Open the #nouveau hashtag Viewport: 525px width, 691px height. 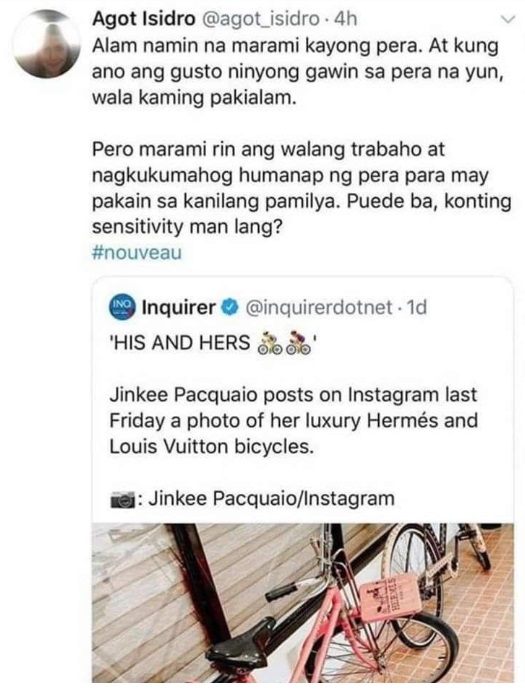tap(137, 253)
